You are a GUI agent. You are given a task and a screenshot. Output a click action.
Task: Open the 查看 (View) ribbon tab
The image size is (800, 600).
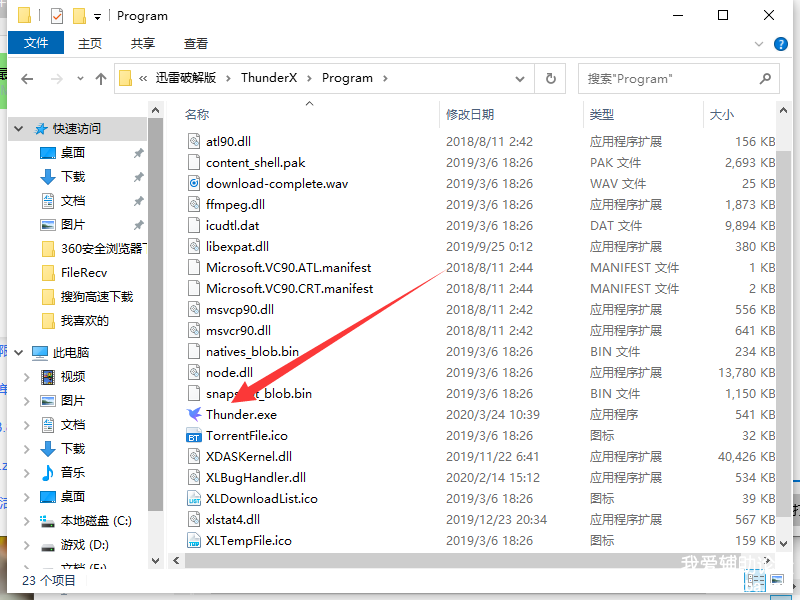pyautogui.click(x=196, y=43)
